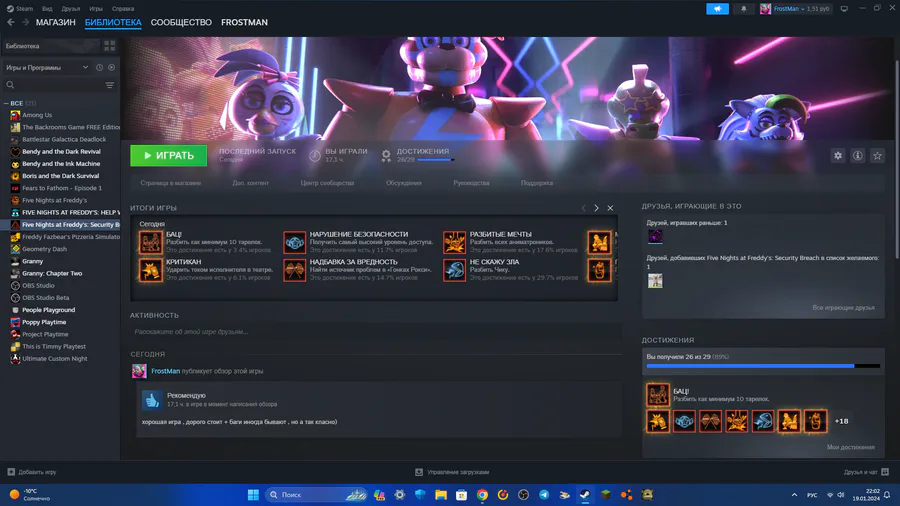Open Steam big picture monitor icon

click(844, 9)
